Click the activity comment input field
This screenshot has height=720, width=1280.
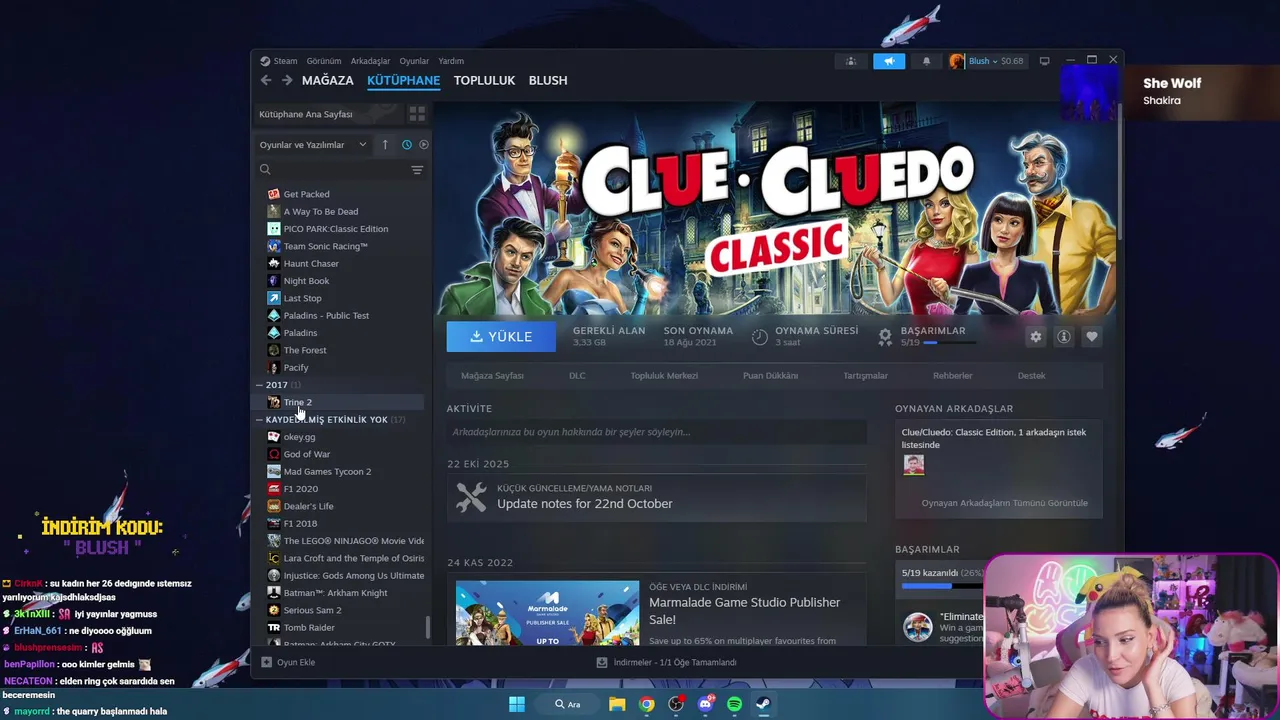point(656,432)
